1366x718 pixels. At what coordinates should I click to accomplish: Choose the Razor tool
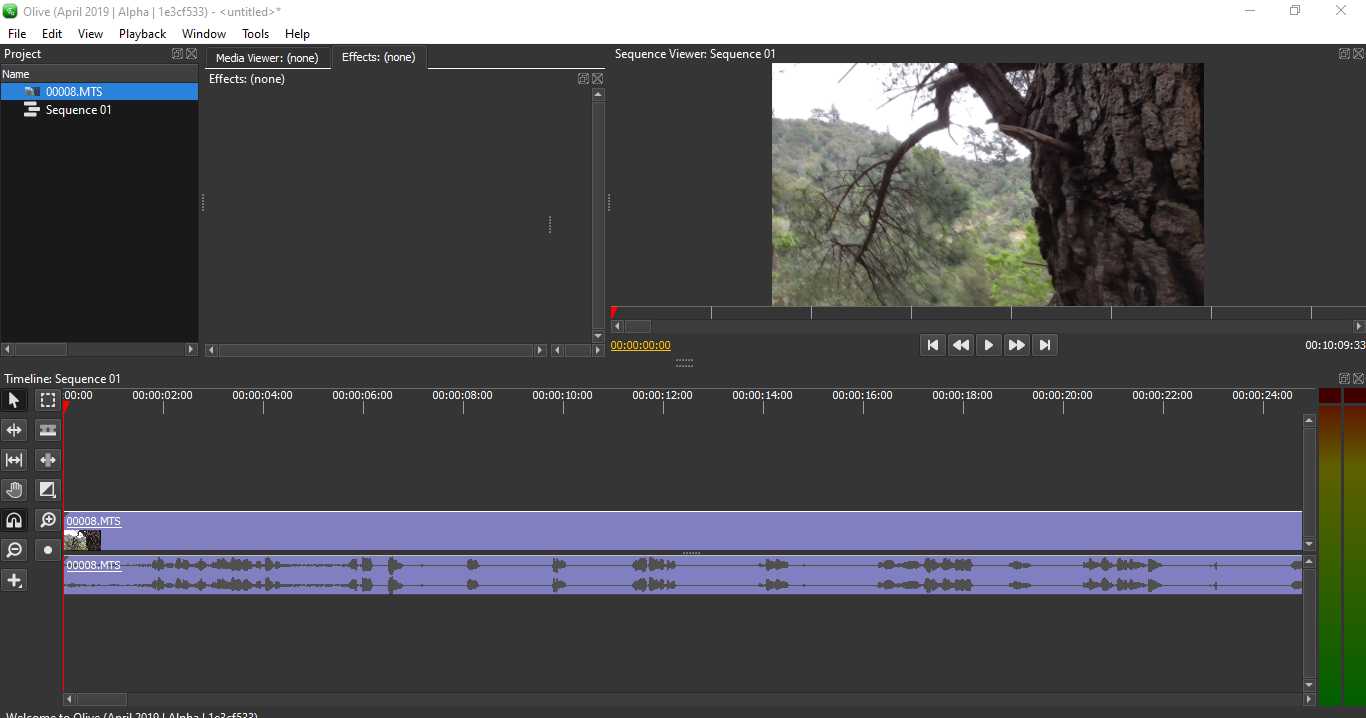click(47, 430)
